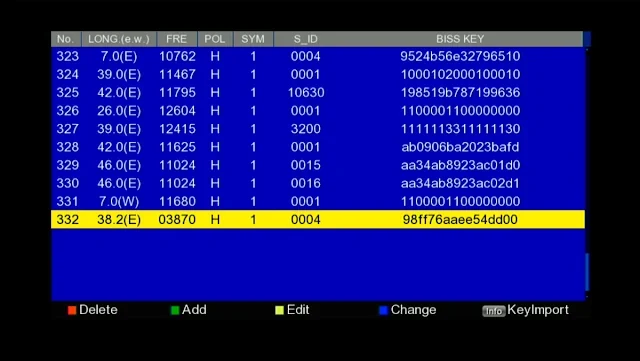The height and width of the screenshot is (361, 640).
Task: Click frequency value 12415
Action: 177,129
